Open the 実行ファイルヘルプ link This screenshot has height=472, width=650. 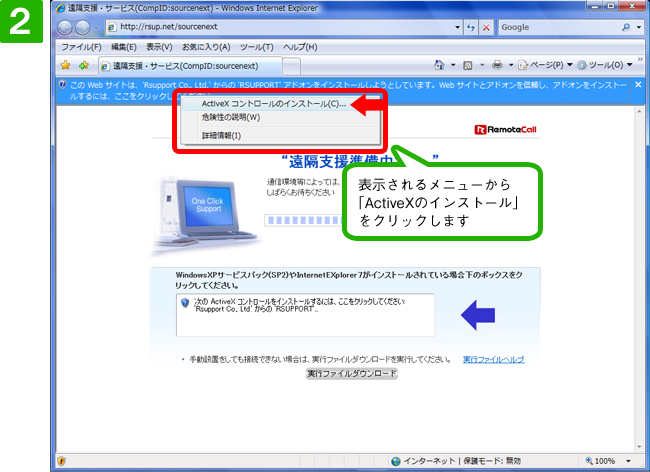point(493,359)
